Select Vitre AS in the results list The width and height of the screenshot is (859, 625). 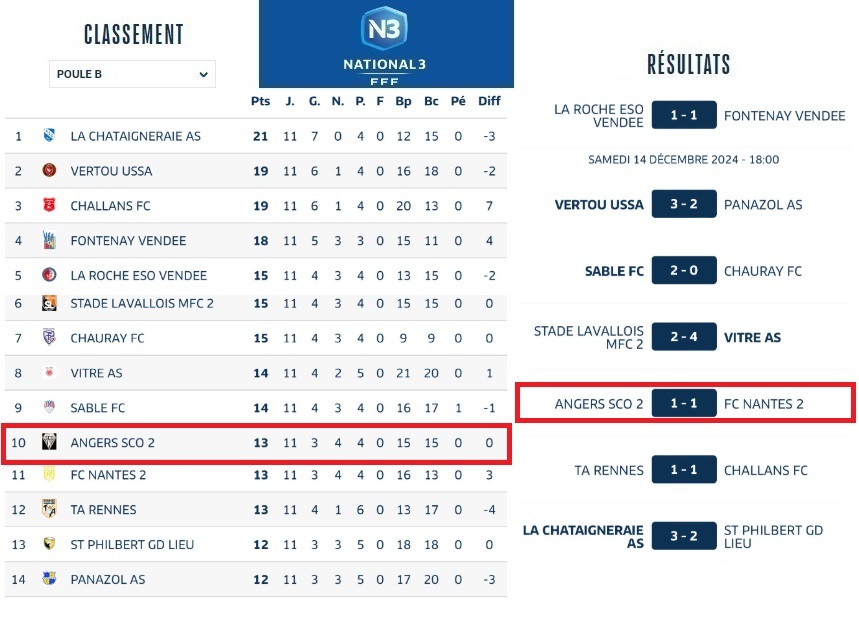(752, 337)
